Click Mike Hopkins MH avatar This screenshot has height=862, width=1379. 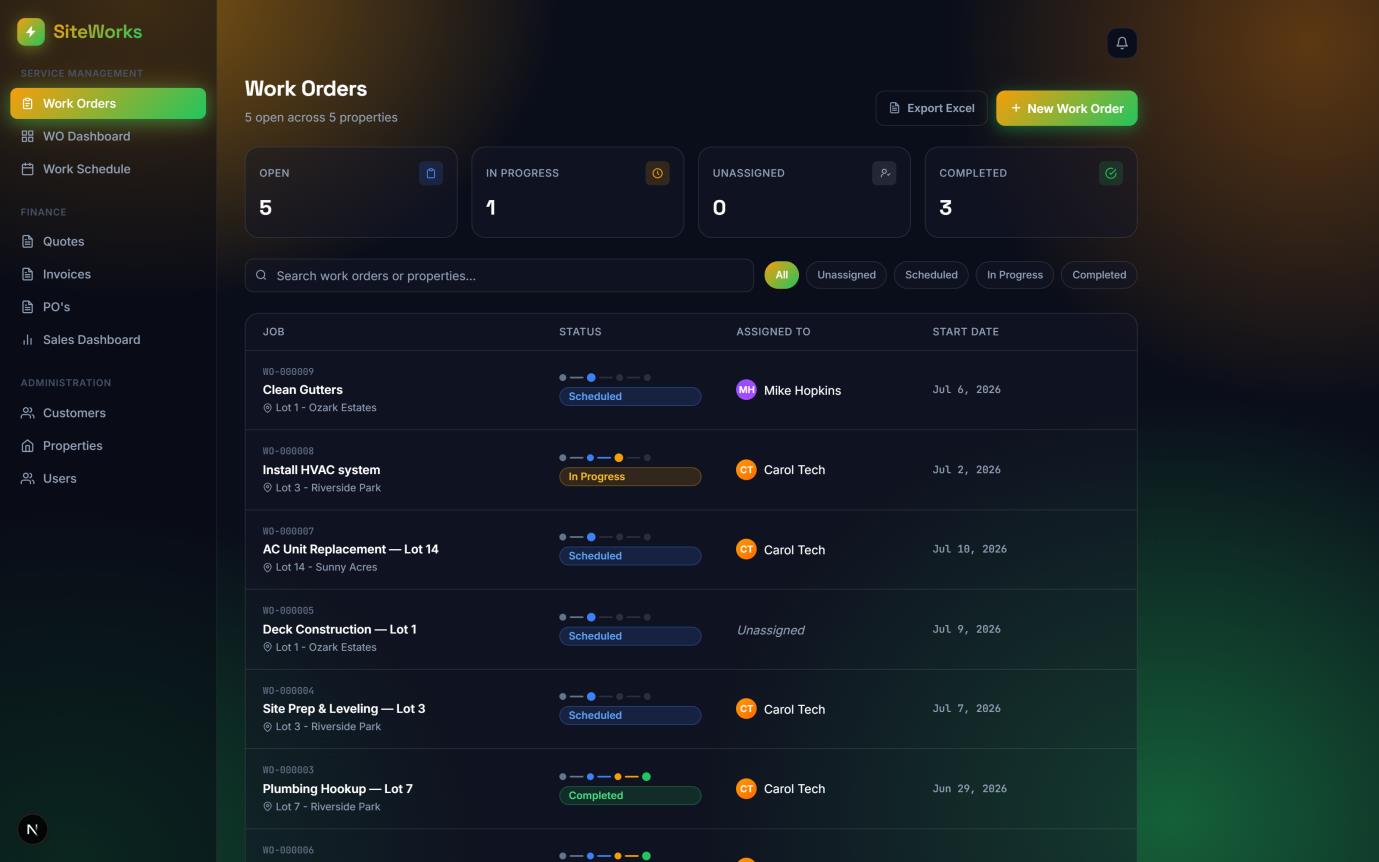point(746,390)
